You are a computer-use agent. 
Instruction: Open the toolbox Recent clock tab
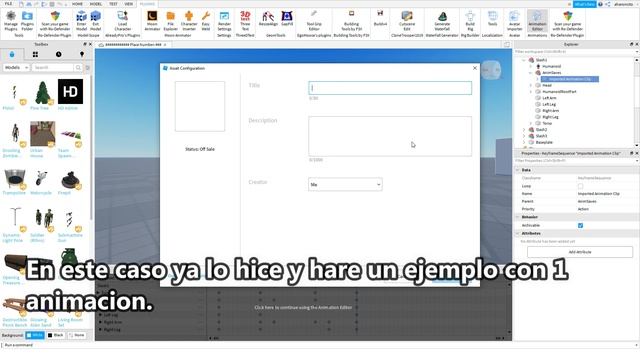pos(59,54)
